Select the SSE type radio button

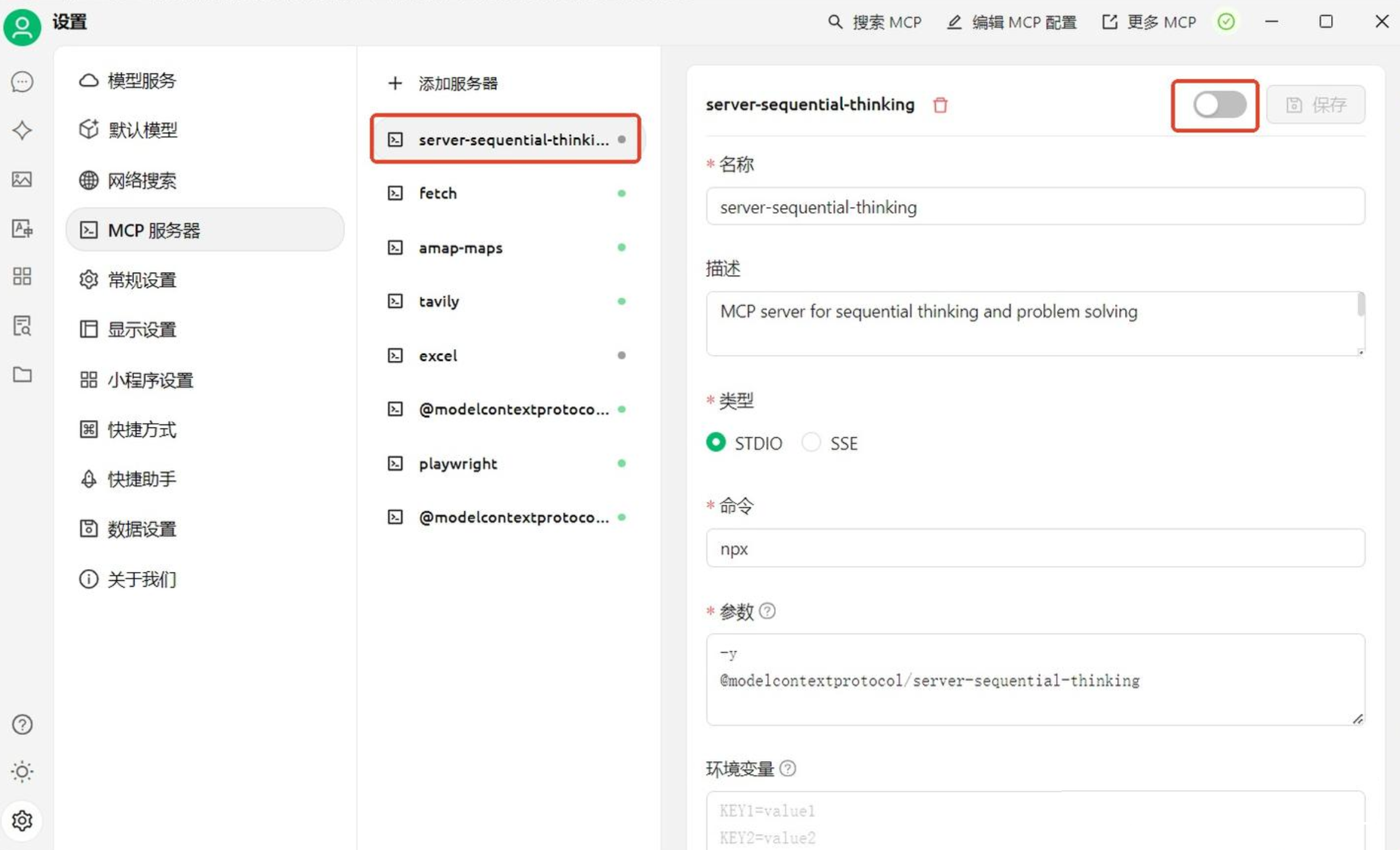click(811, 442)
